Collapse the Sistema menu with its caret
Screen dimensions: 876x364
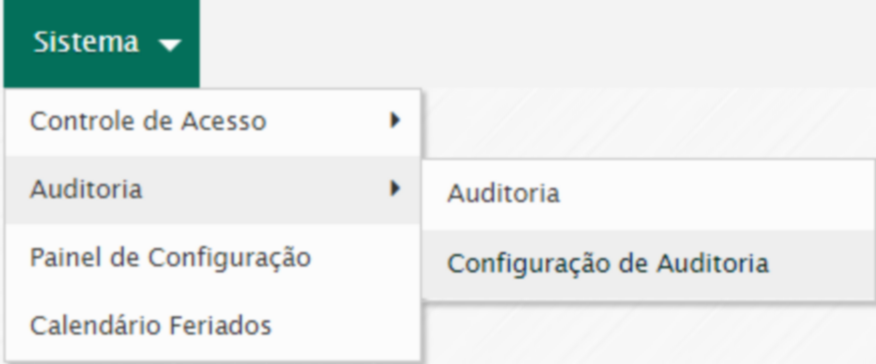point(170,45)
